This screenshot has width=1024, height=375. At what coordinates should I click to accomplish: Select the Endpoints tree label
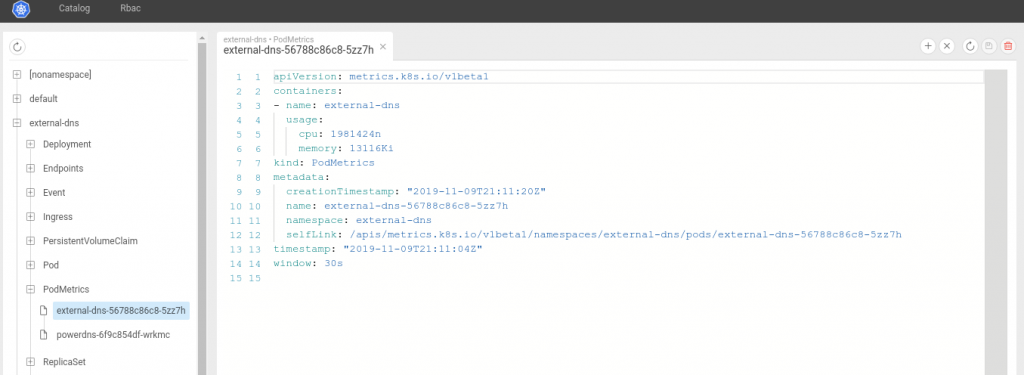pos(63,169)
